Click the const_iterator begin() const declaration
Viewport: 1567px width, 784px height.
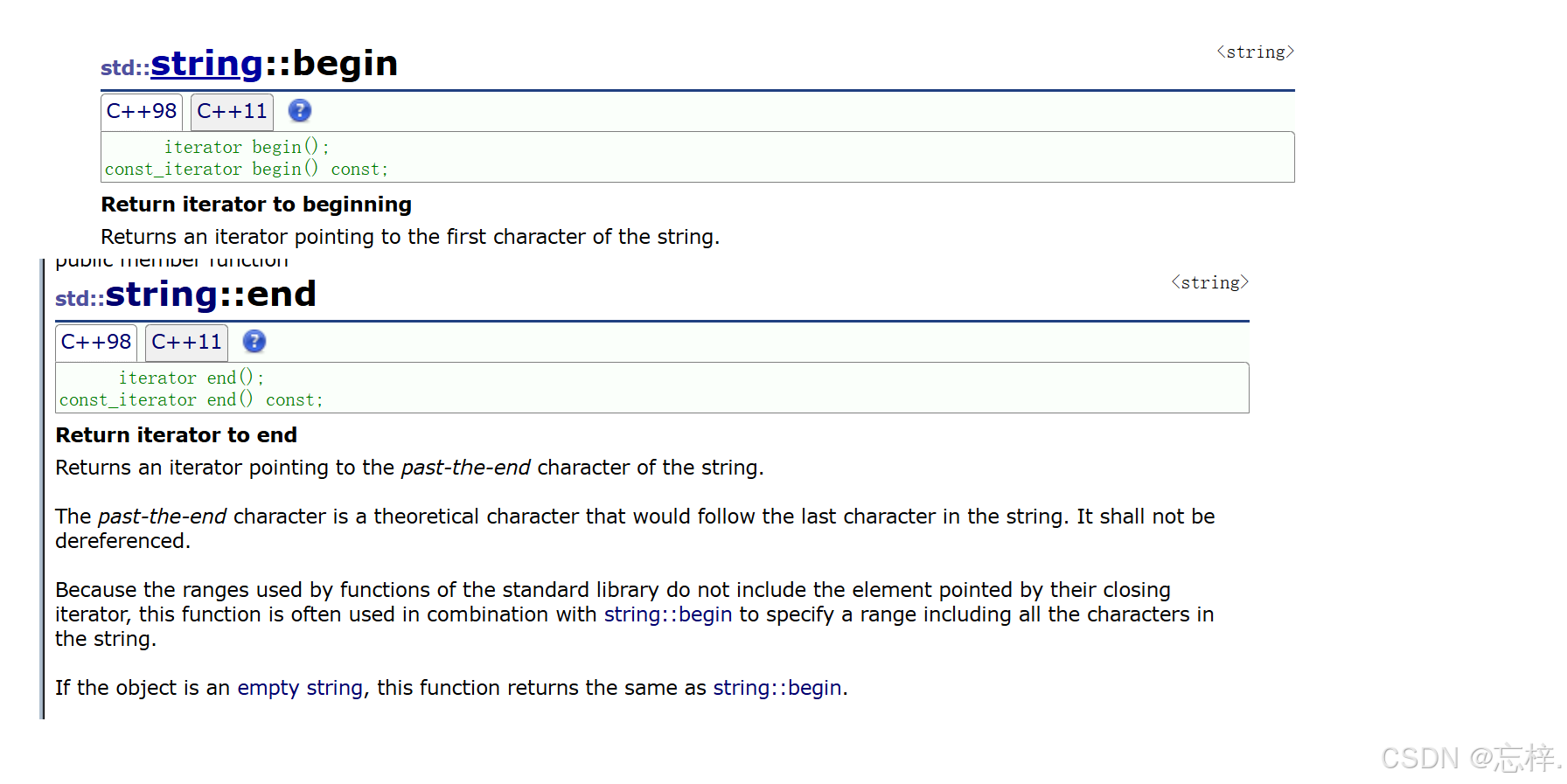point(247,169)
